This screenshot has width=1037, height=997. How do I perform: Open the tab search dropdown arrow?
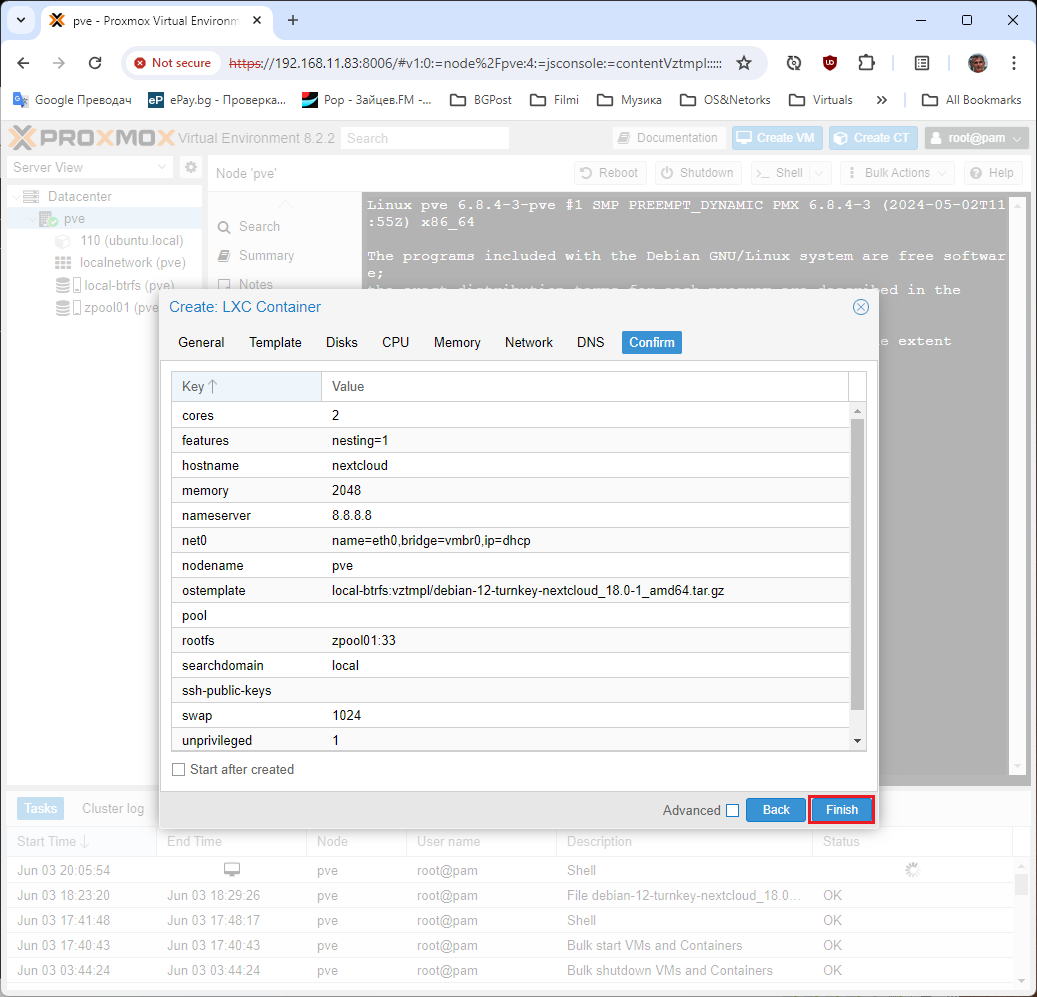(x=21, y=20)
